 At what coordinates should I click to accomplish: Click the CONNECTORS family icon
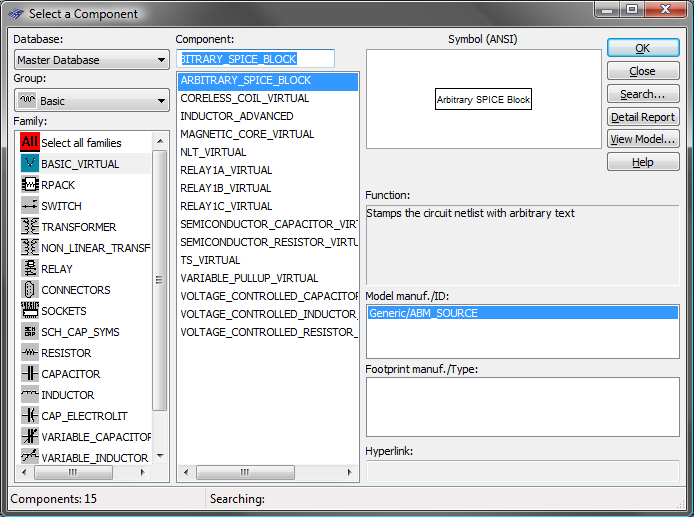(29, 290)
